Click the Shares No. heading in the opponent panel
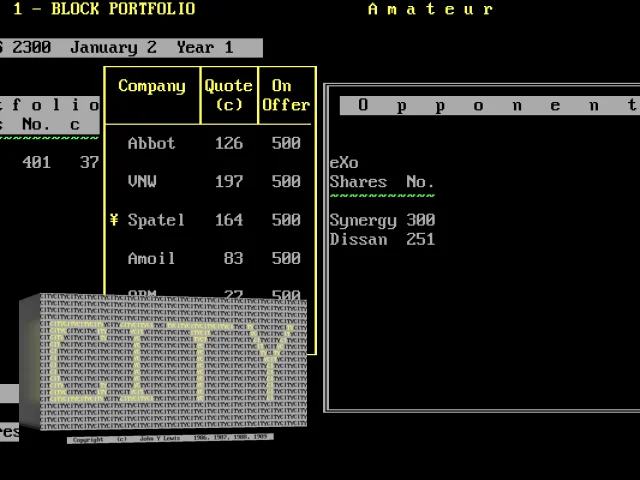 [382, 182]
